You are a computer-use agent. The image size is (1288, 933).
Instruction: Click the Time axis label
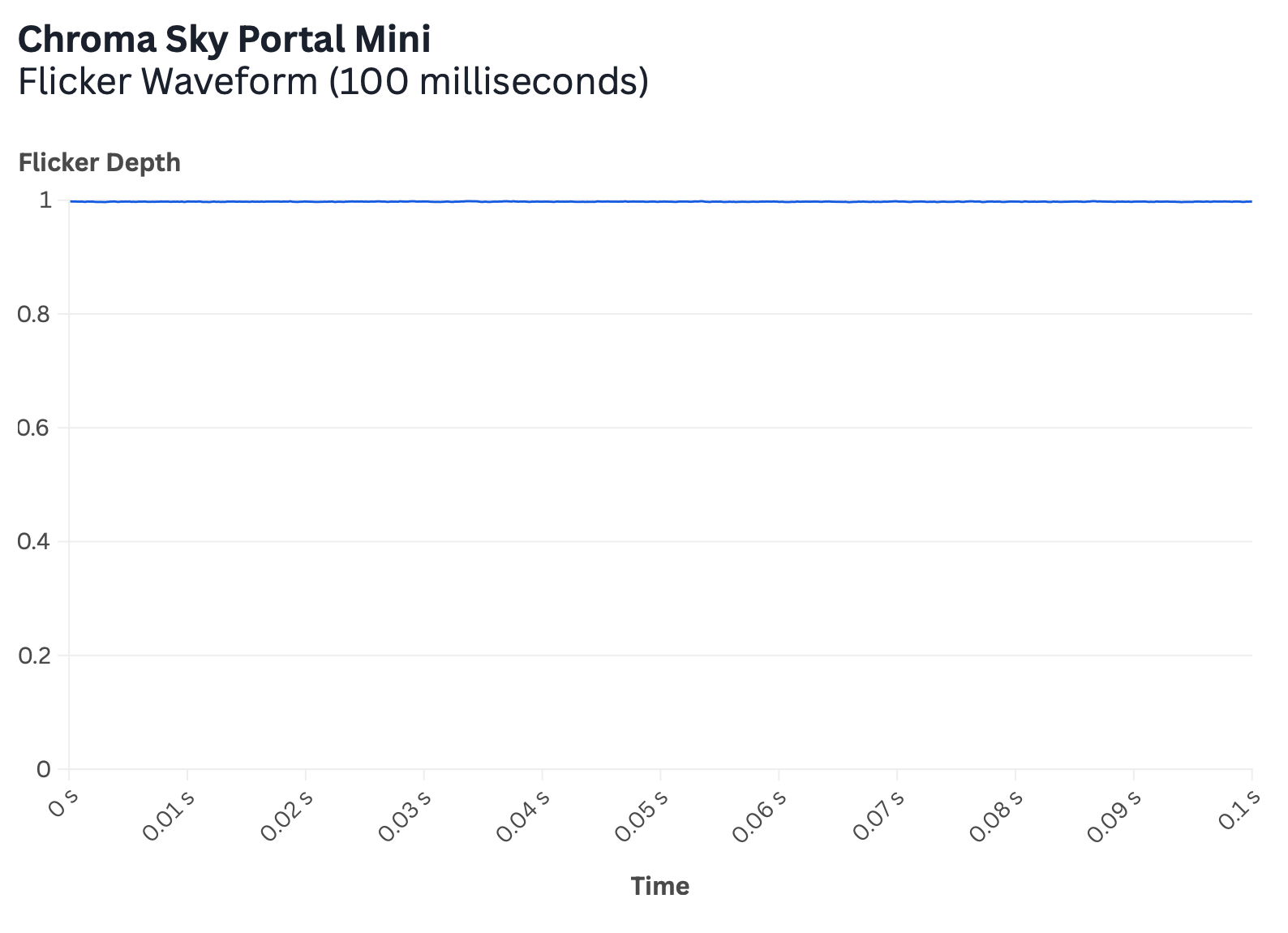click(x=660, y=886)
